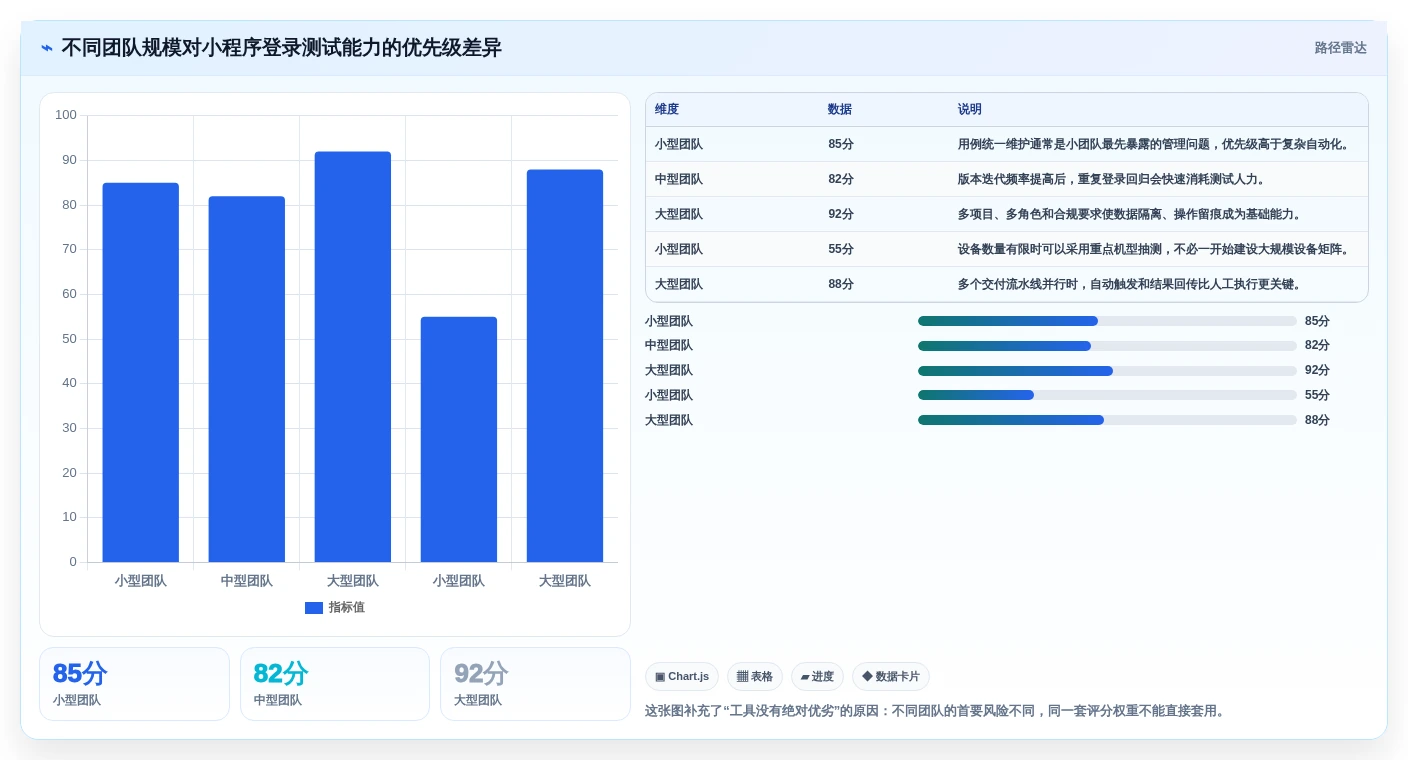Click the lightning icon beside the title
The height and width of the screenshot is (760, 1408).
[x=47, y=48]
